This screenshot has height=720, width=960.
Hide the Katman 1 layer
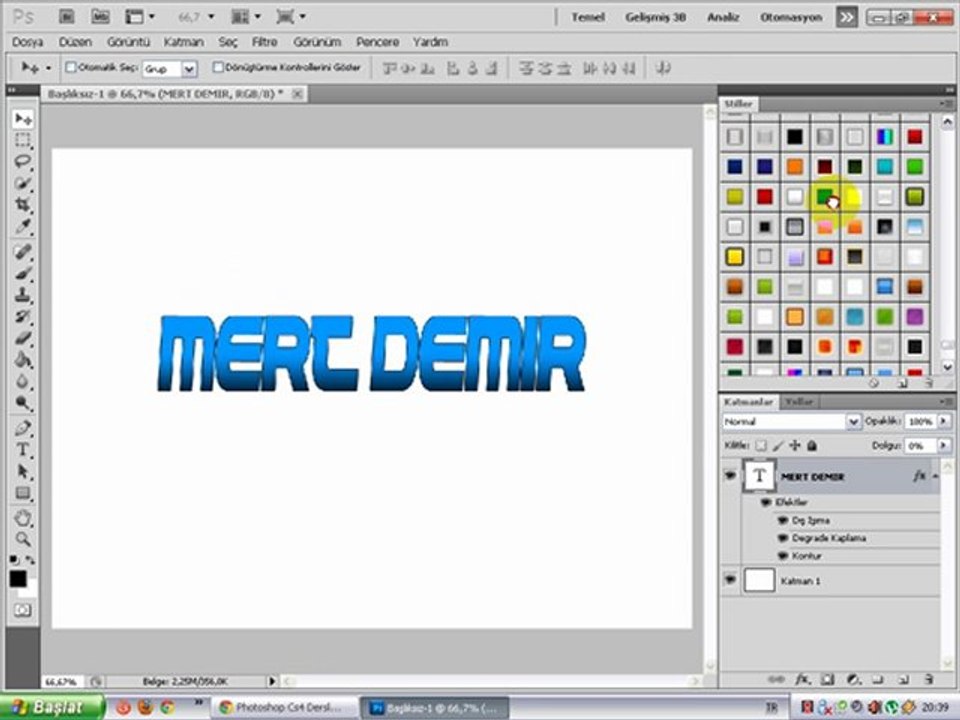coord(730,579)
